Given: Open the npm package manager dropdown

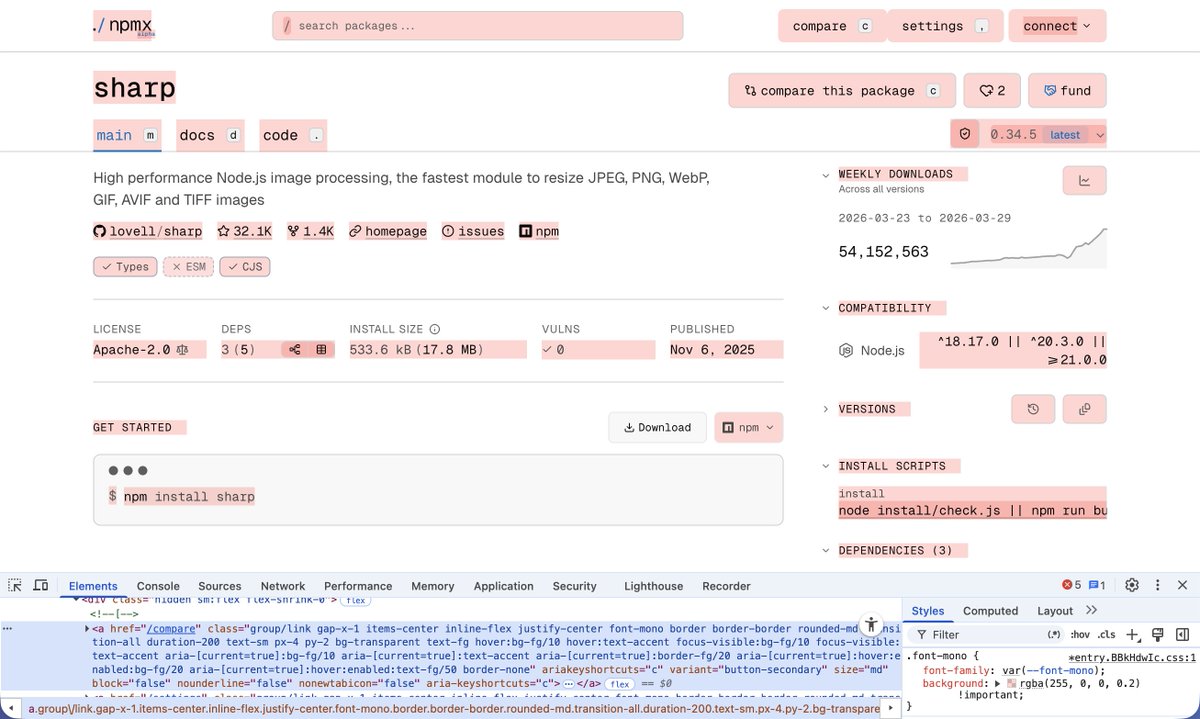Looking at the screenshot, I should [x=748, y=427].
